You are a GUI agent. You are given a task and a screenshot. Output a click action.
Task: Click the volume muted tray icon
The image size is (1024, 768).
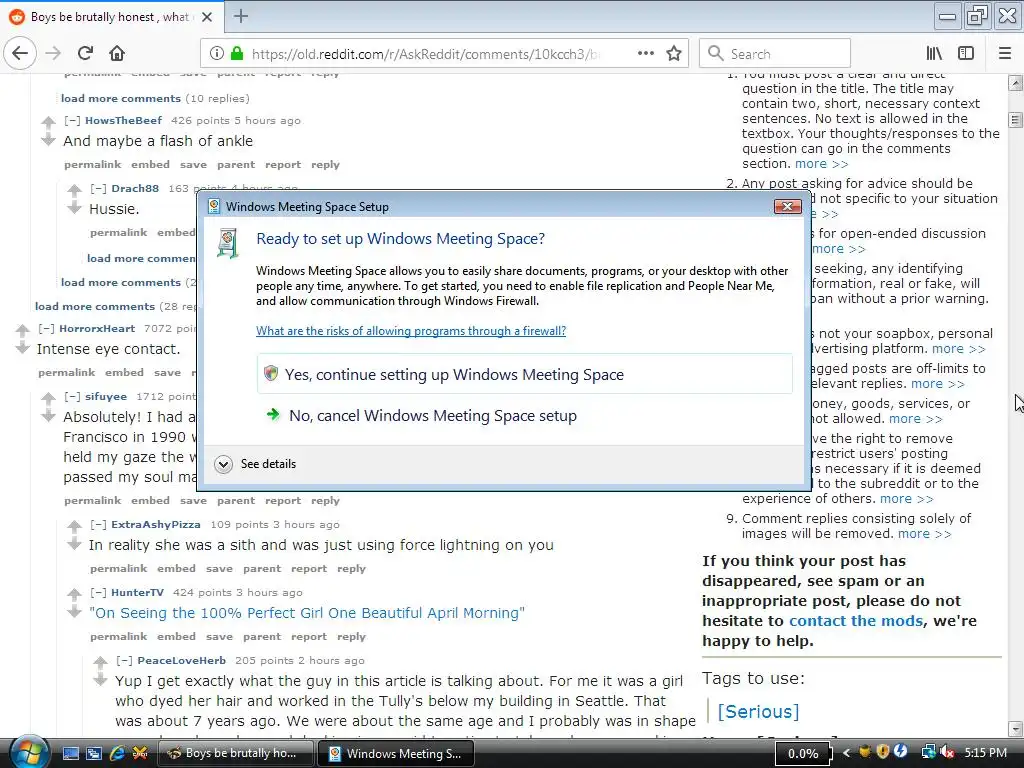[x=947, y=752]
